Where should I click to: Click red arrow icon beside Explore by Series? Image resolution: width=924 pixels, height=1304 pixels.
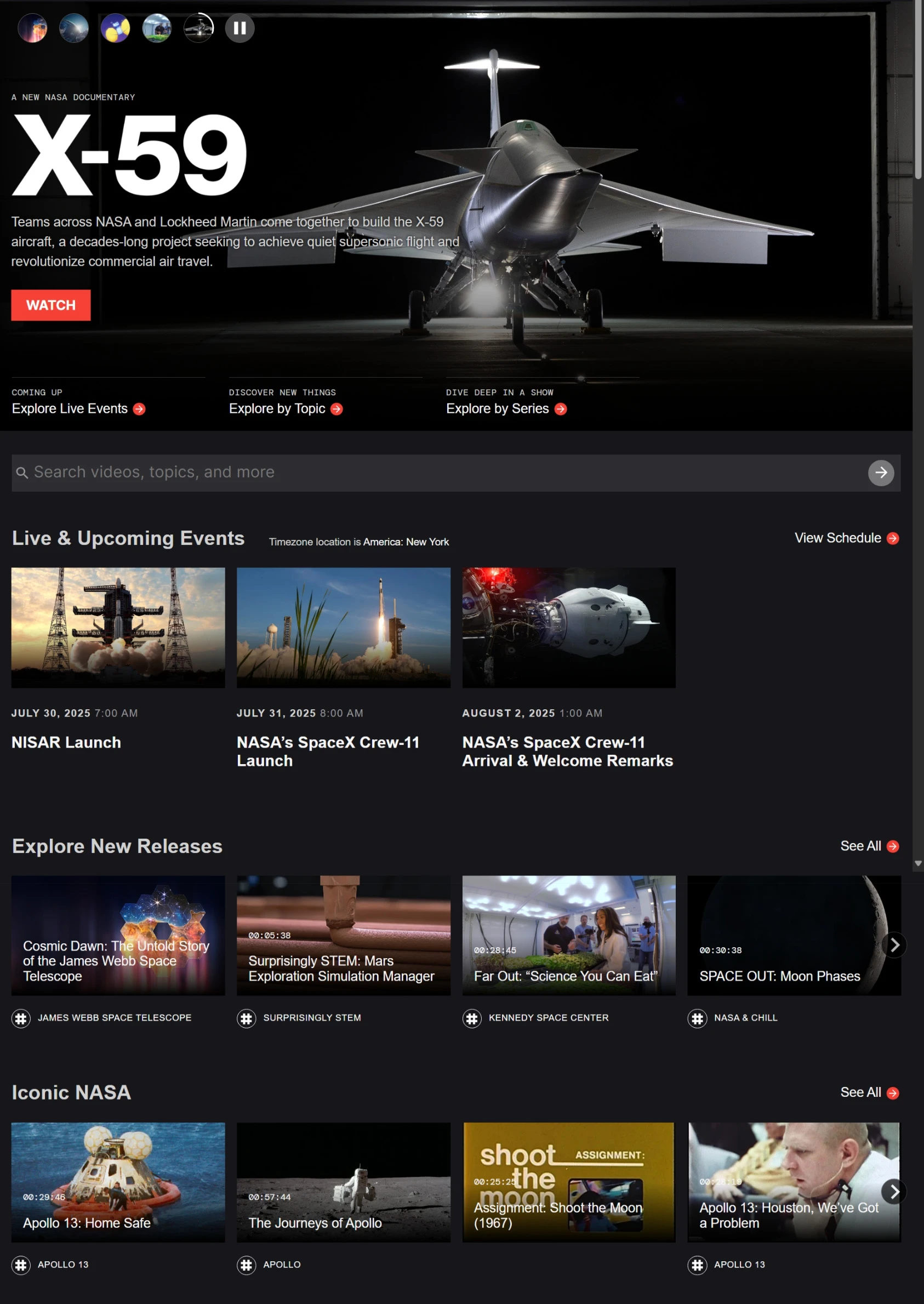click(561, 409)
